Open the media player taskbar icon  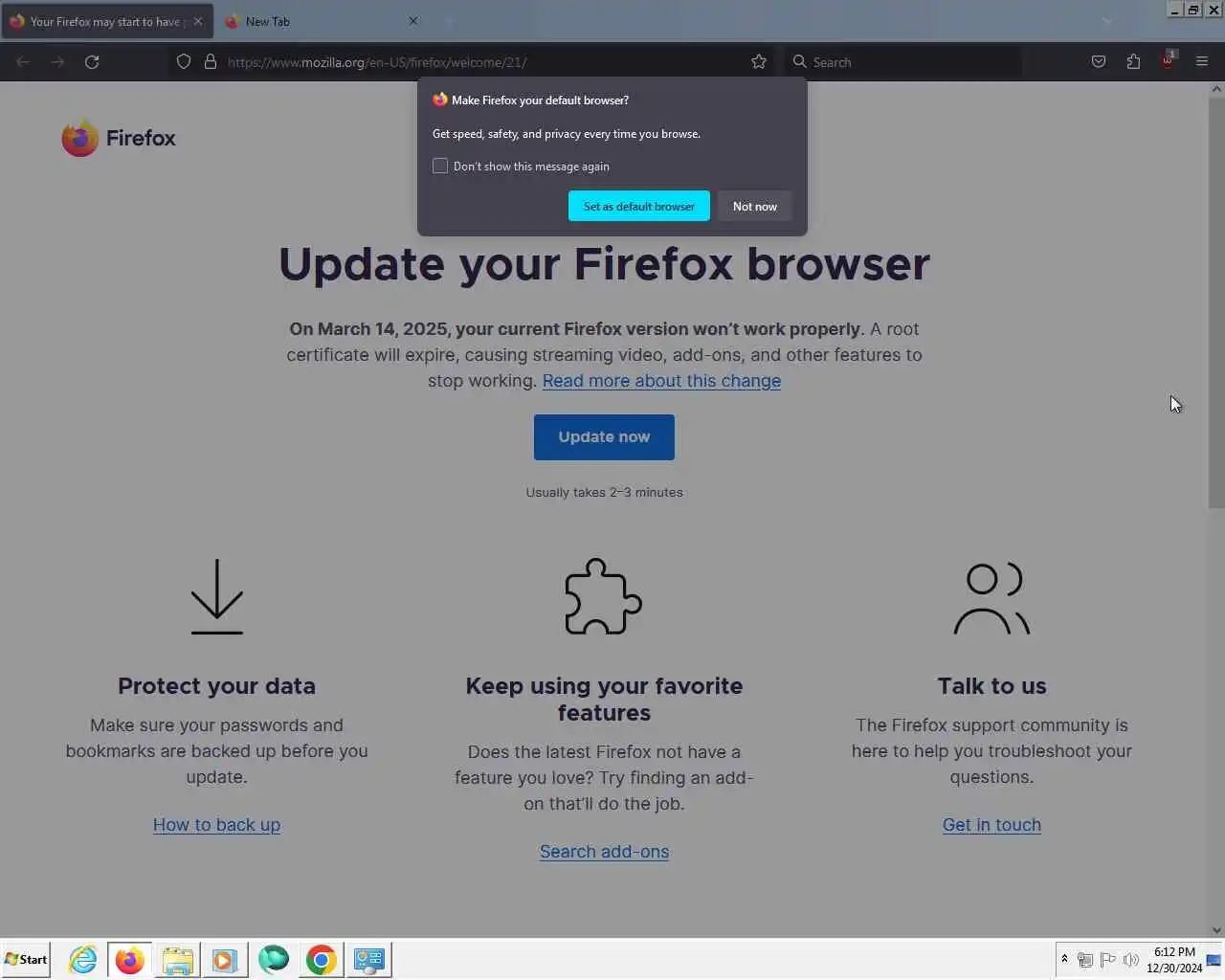click(225, 959)
